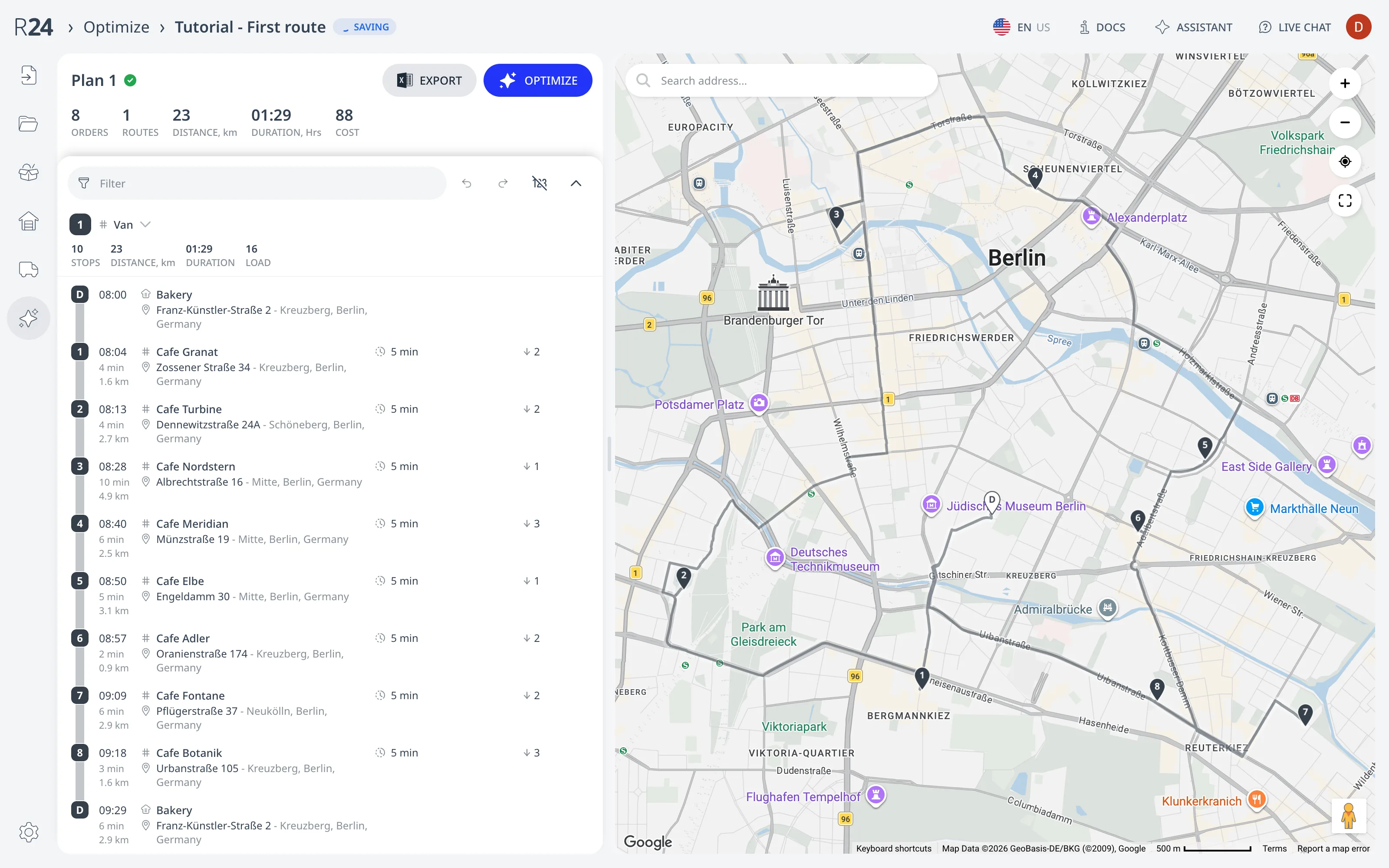Select Cafe Turbine stop row
Screen dimensions: 1389x868
click(330, 424)
